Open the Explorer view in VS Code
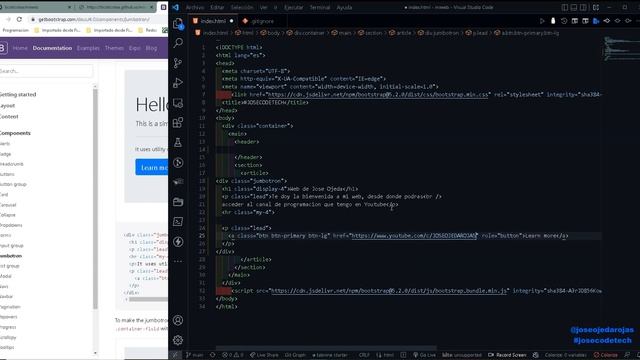Image resolution: width=640 pixels, height=360 pixels. click(x=178, y=24)
